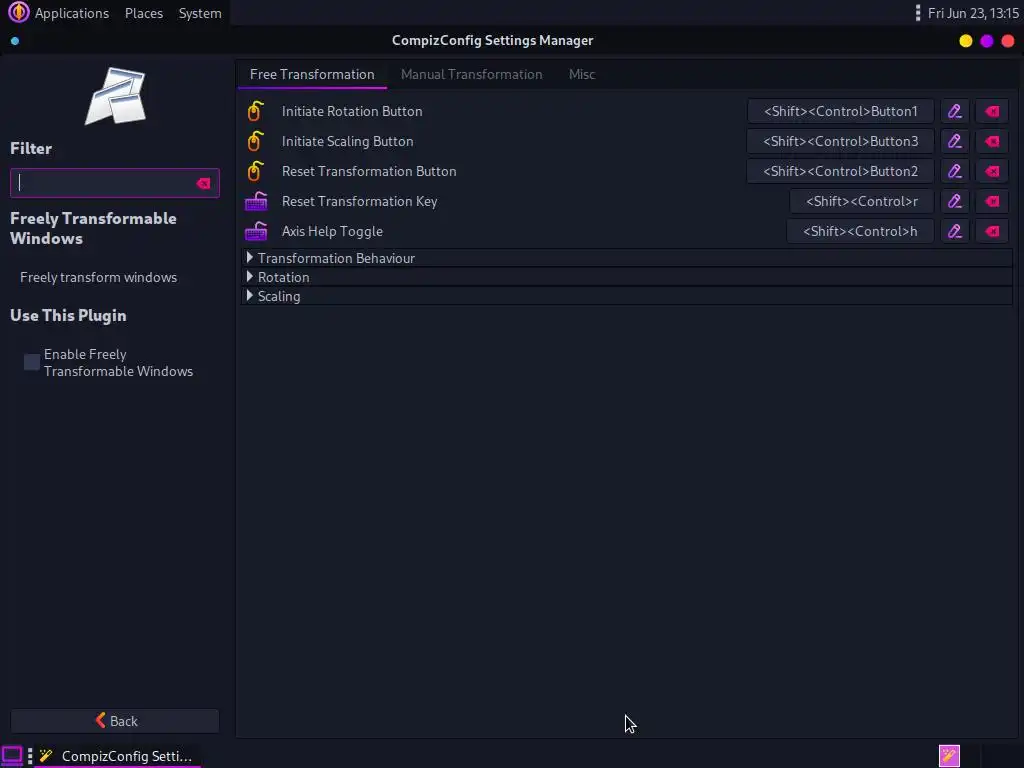
Task: Click the blue dot window menu icon
Action: [x=15, y=41]
